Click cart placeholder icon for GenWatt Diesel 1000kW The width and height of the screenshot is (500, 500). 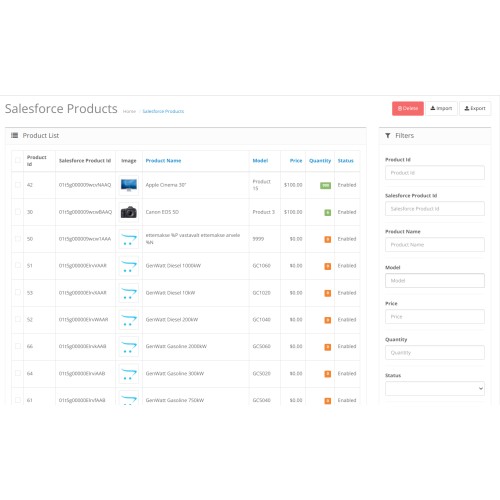129,266
